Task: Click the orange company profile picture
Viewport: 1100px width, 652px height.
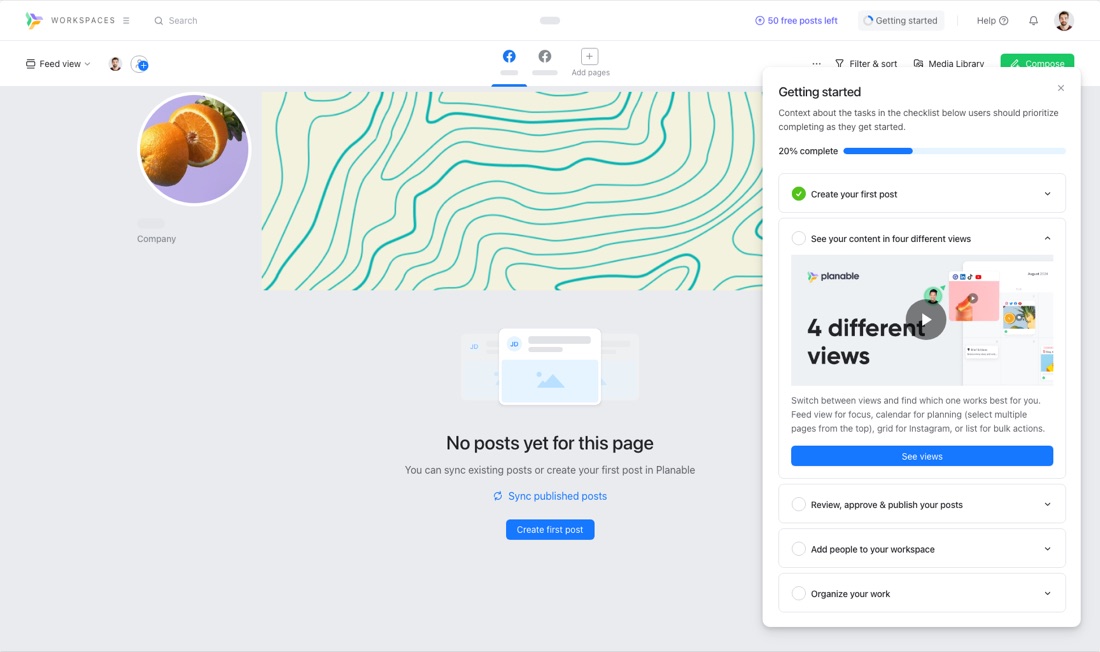Action: click(x=194, y=149)
